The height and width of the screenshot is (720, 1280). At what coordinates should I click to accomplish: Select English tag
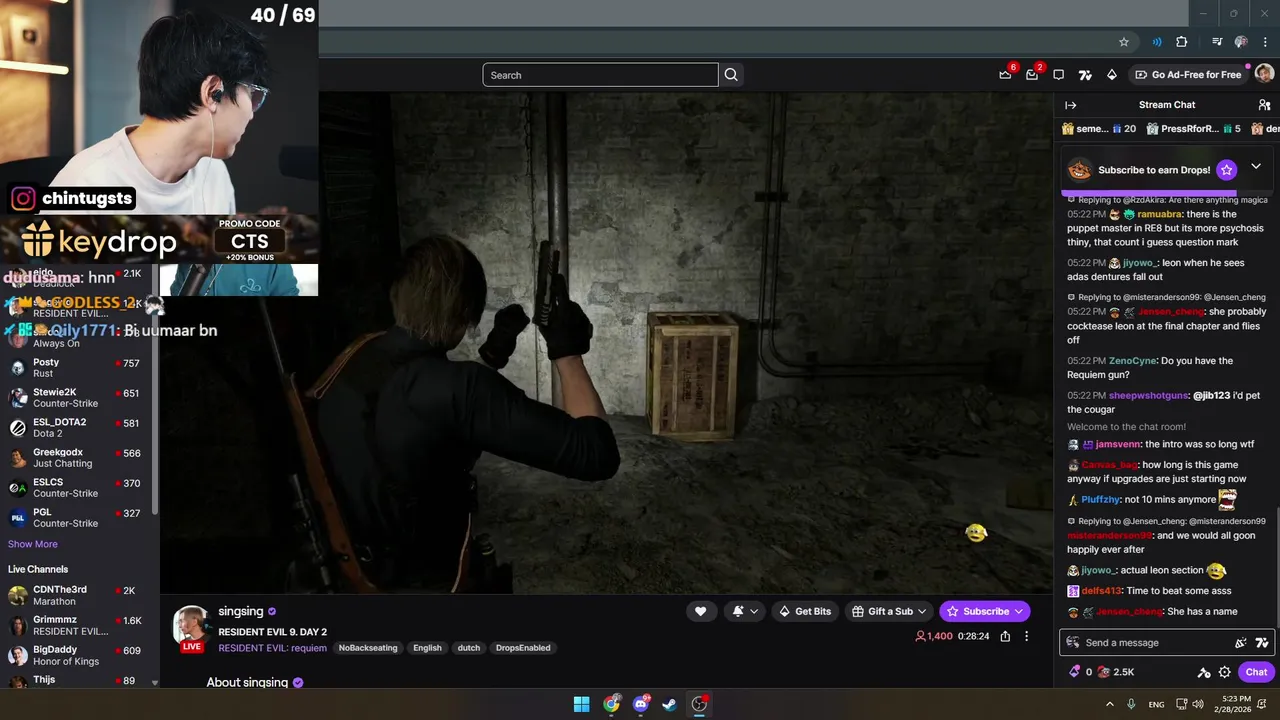pos(427,648)
